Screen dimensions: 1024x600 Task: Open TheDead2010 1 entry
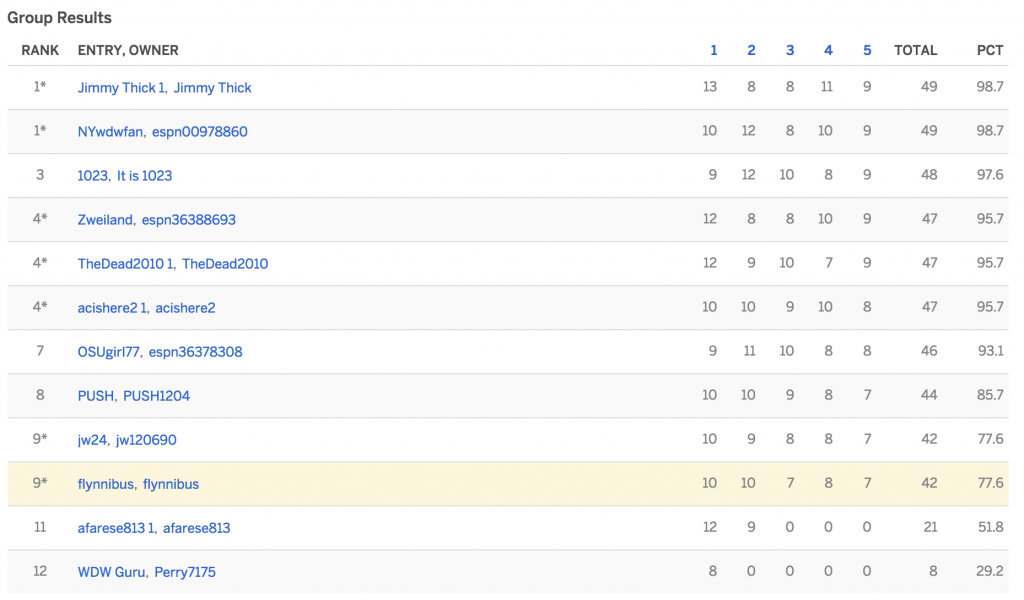pos(126,264)
